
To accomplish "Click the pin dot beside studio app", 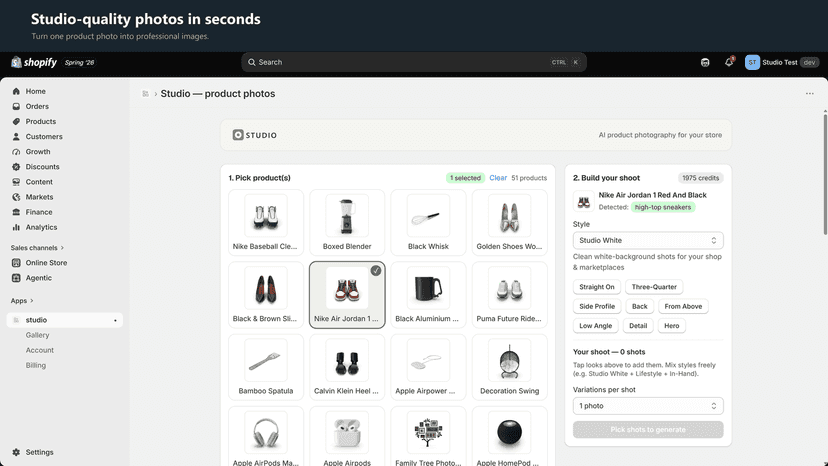I will pyautogui.click(x=115, y=320).
